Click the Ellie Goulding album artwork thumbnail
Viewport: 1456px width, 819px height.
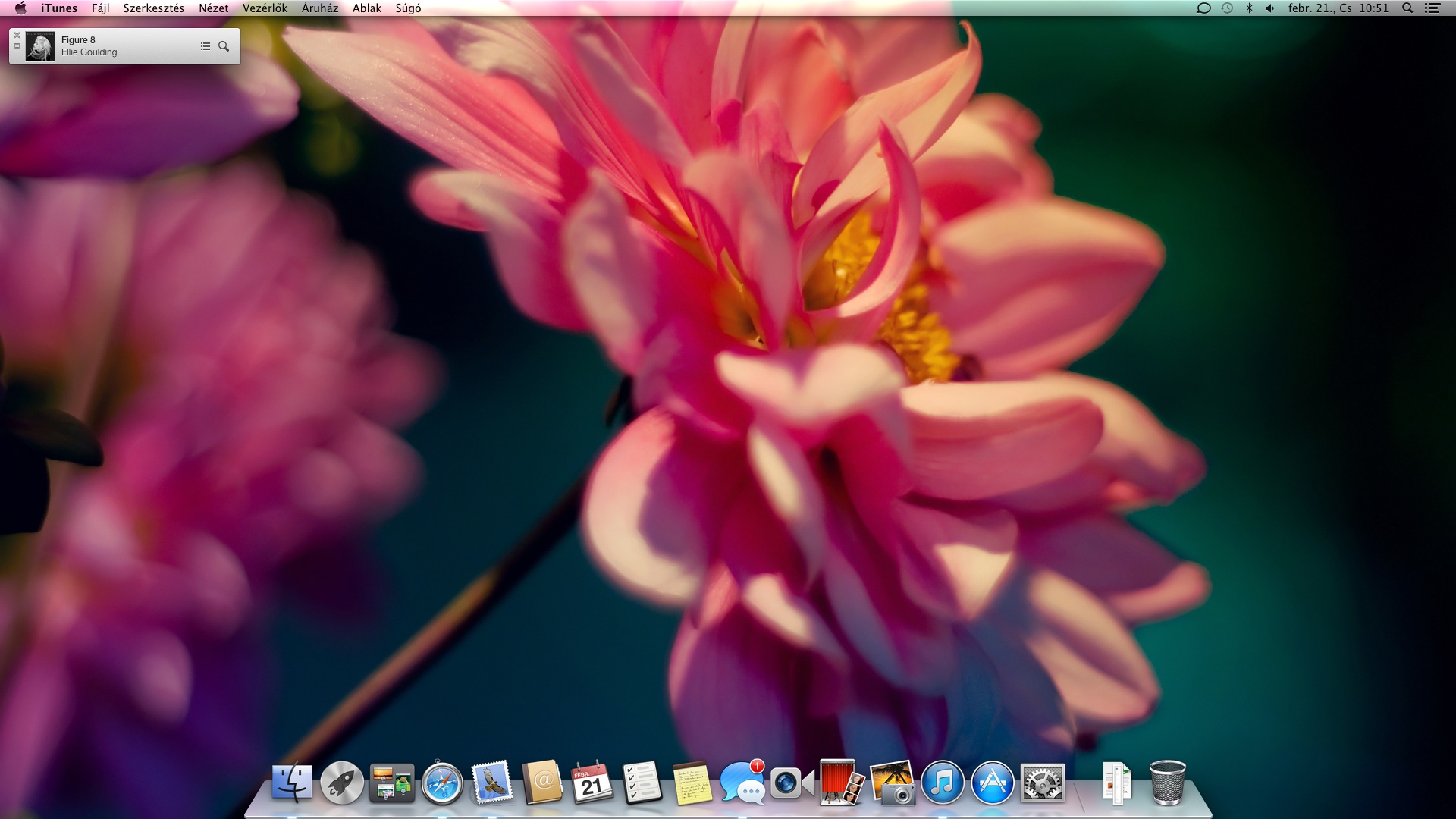pyautogui.click(x=40, y=46)
